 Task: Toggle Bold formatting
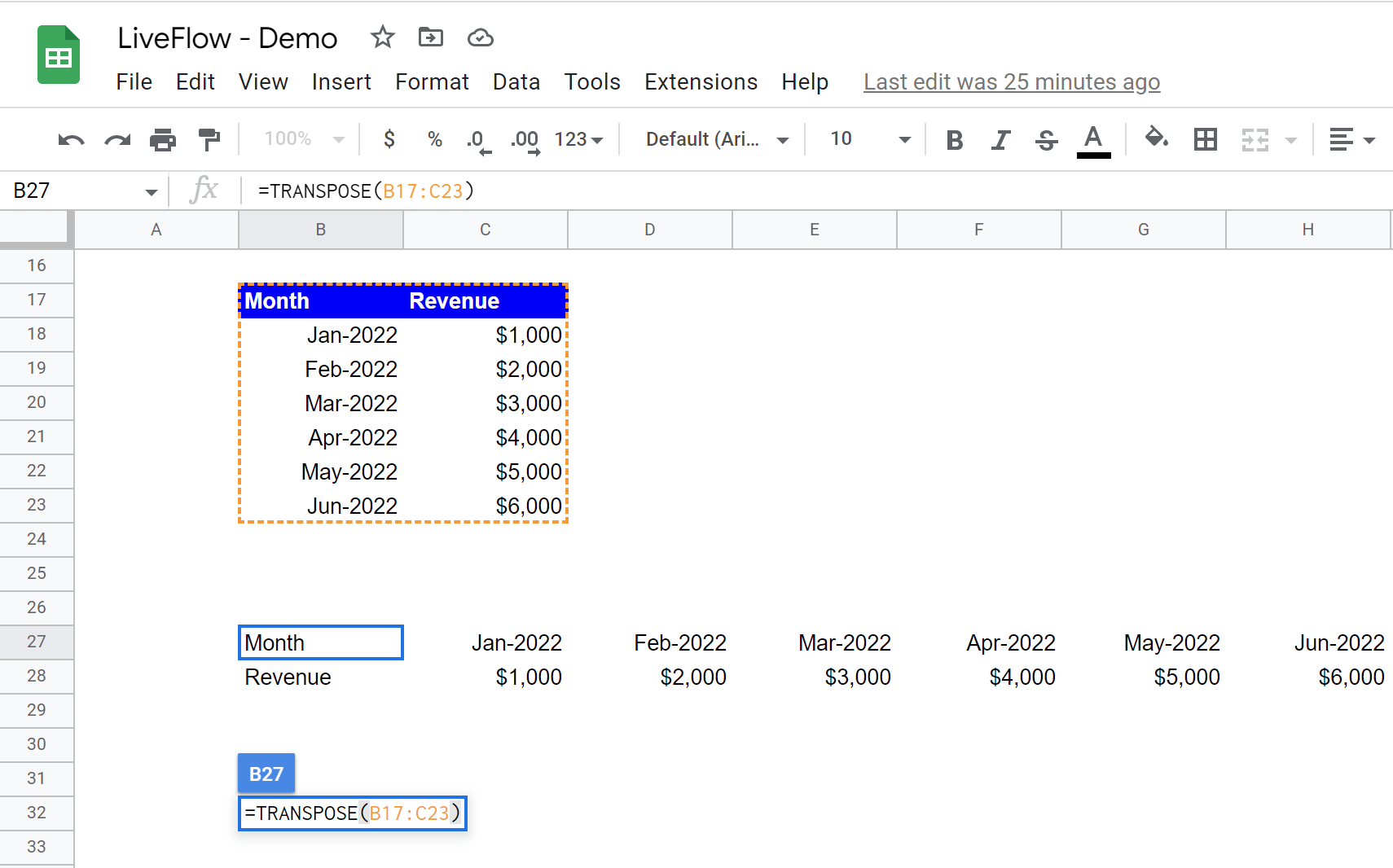pyautogui.click(x=955, y=140)
